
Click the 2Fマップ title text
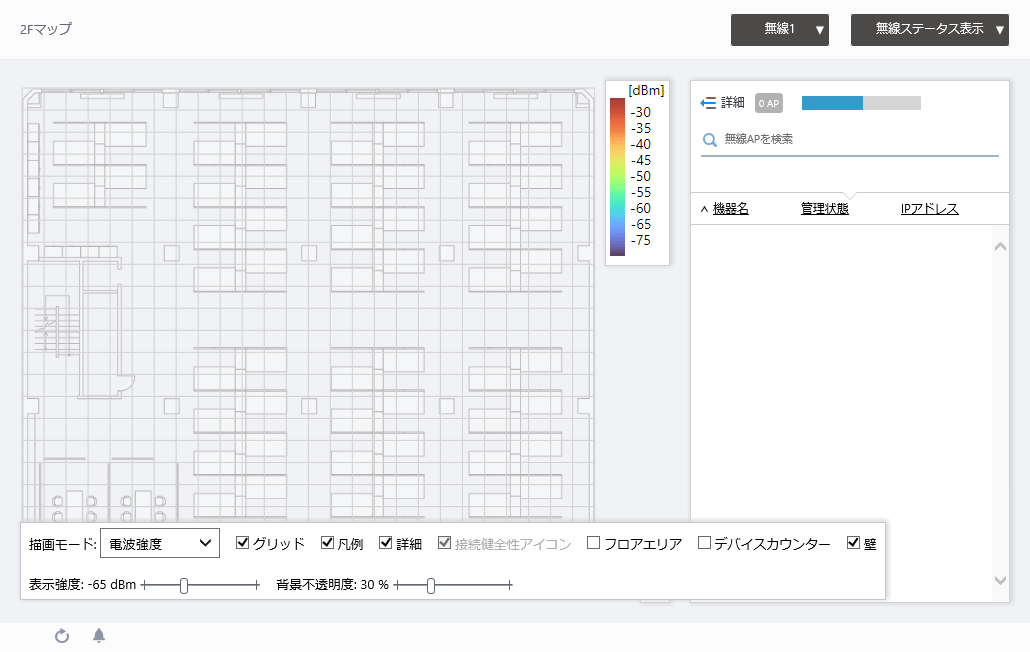pyautogui.click(x=46, y=29)
